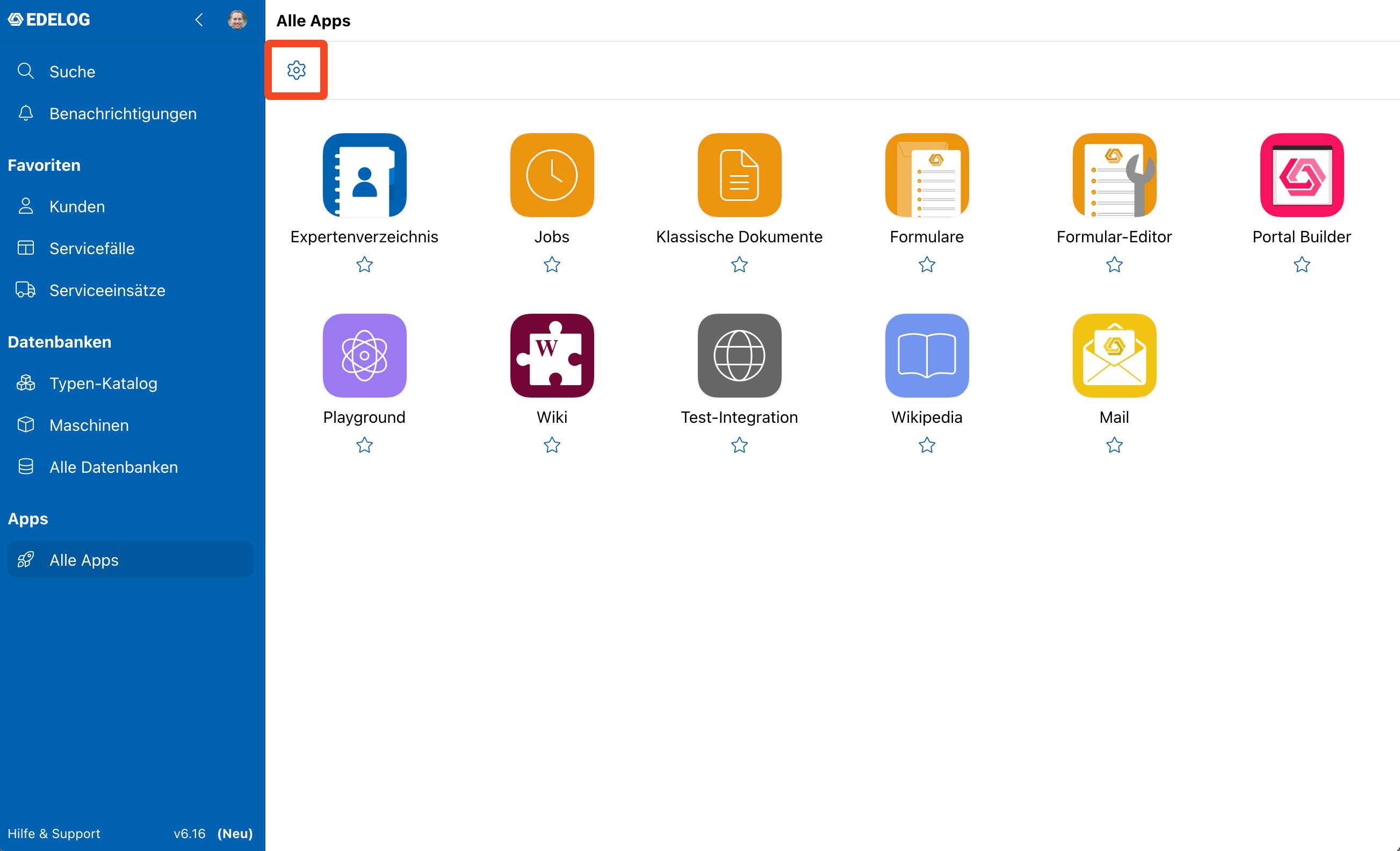Open the Wiki puzzle app icon
Screen dimensions: 1400x851
(552, 356)
